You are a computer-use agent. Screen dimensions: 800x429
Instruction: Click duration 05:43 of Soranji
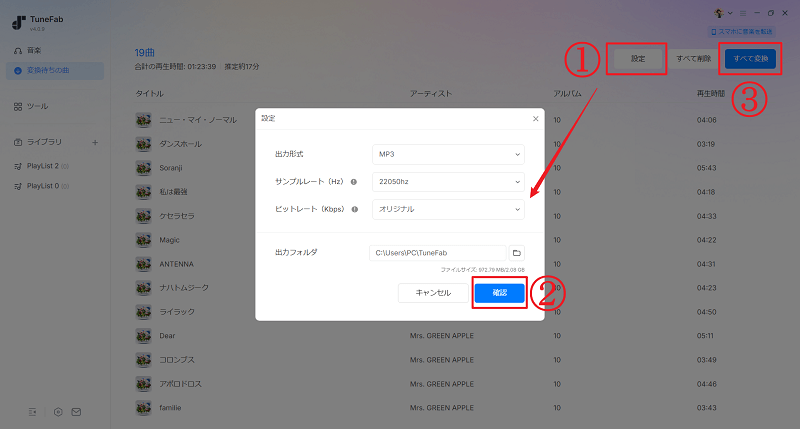(x=707, y=168)
